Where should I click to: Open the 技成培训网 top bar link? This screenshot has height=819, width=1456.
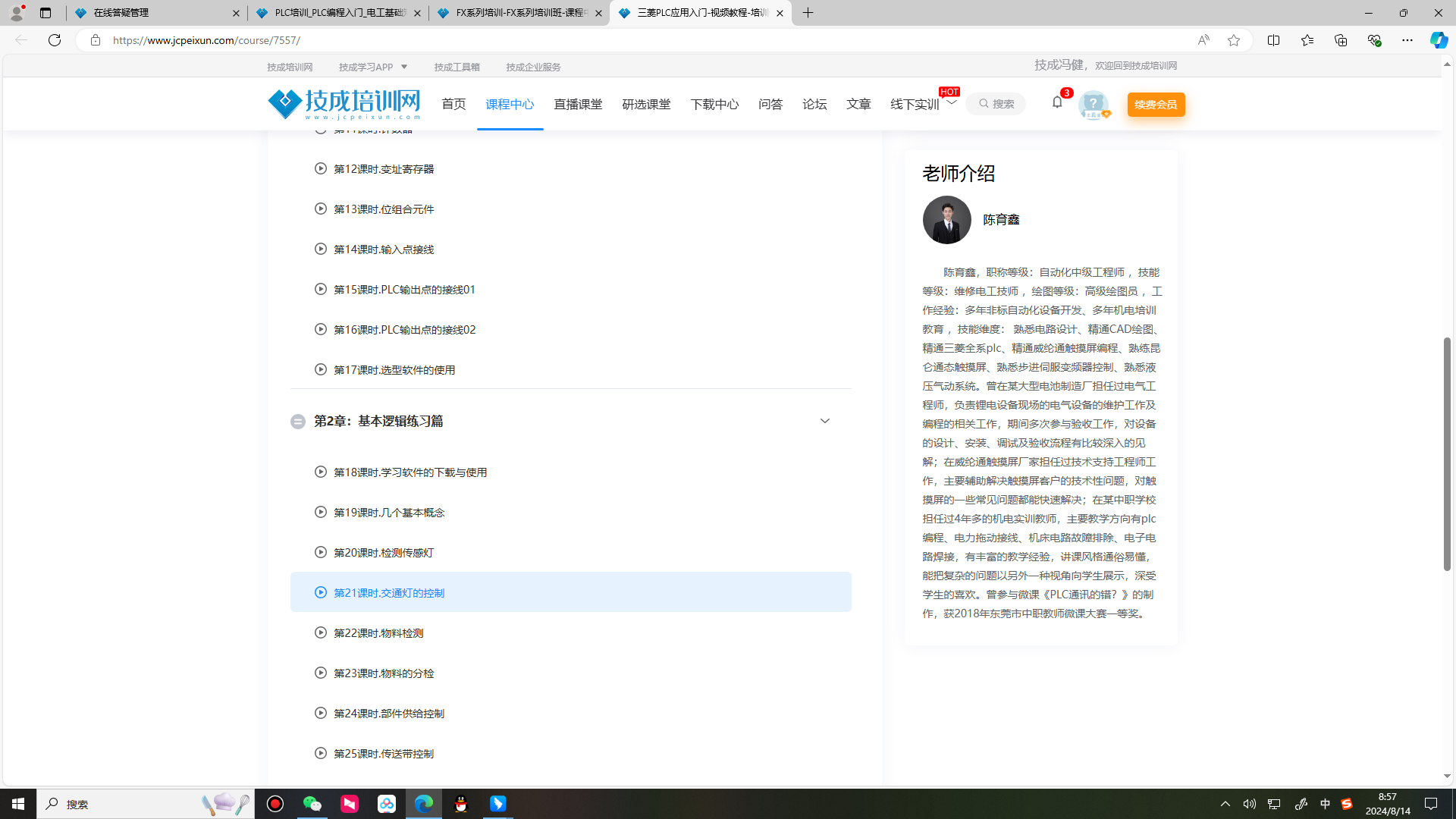290,67
